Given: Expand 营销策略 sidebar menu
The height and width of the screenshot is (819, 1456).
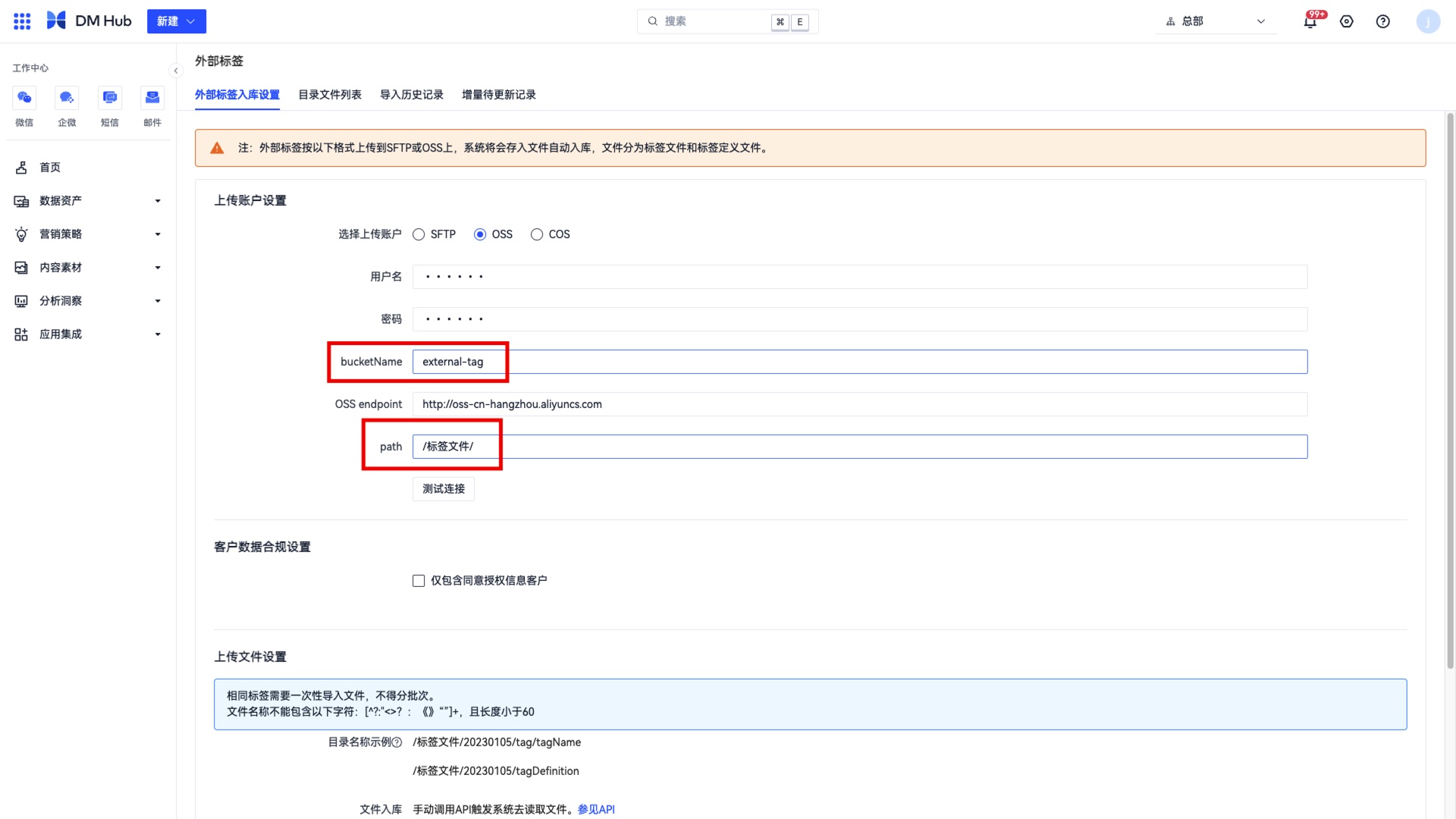Looking at the screenshot, I should (x=88, y=234).
